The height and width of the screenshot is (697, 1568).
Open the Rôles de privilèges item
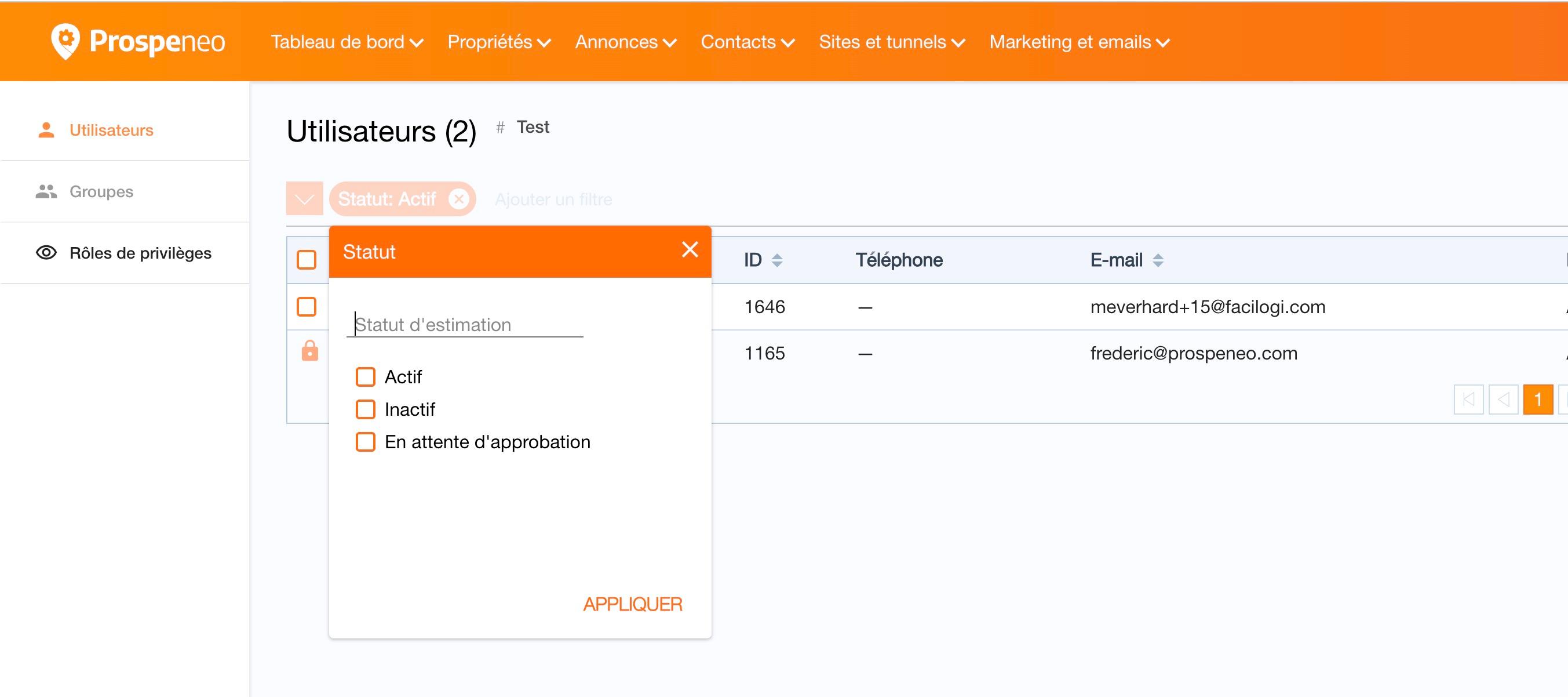140,253
